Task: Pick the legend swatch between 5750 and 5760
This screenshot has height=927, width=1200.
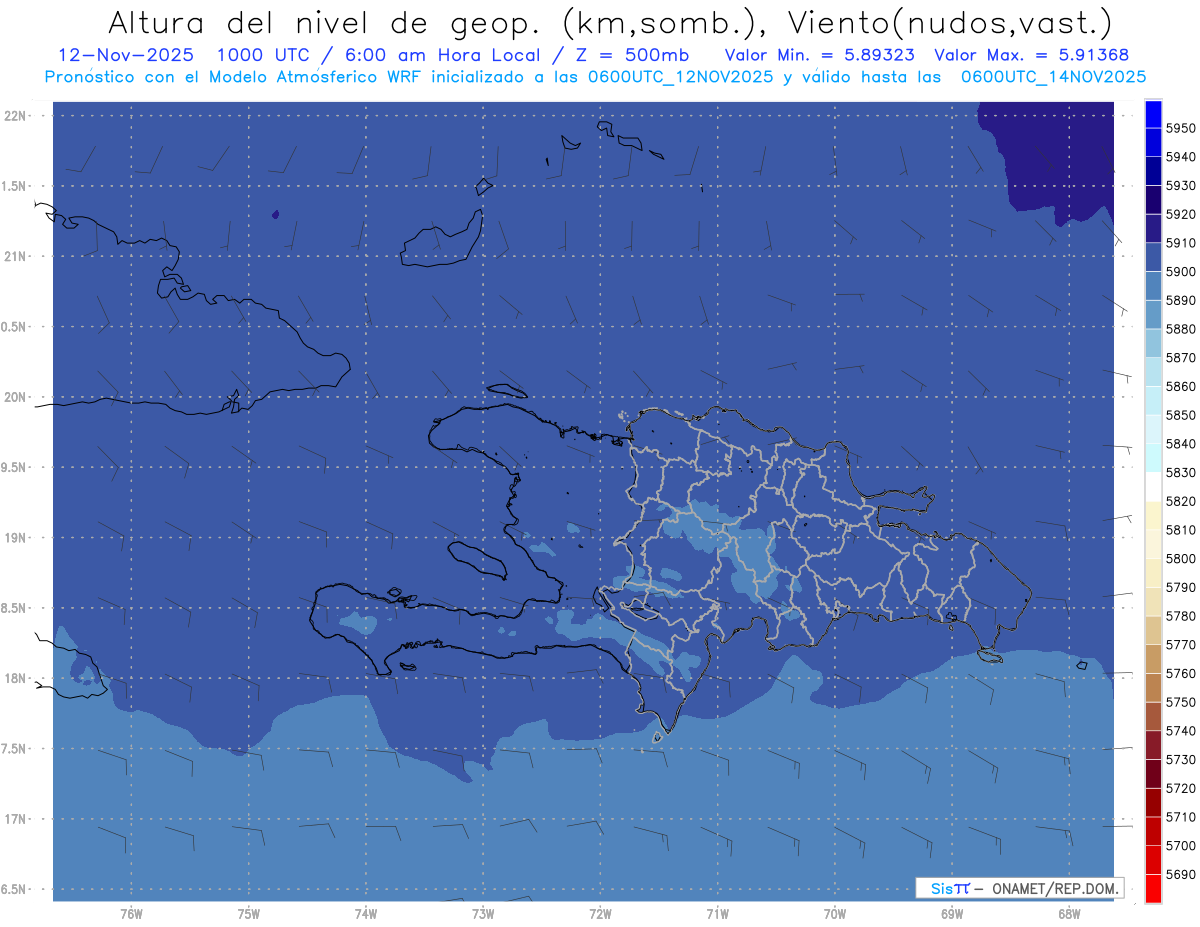Action: [x=1152, y=688]
